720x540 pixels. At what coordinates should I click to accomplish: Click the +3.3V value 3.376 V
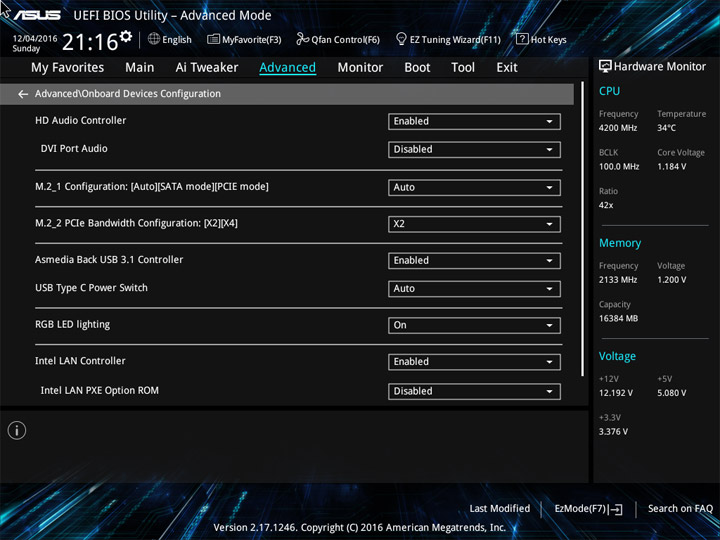pyautogui.click(x=613, y=432)
